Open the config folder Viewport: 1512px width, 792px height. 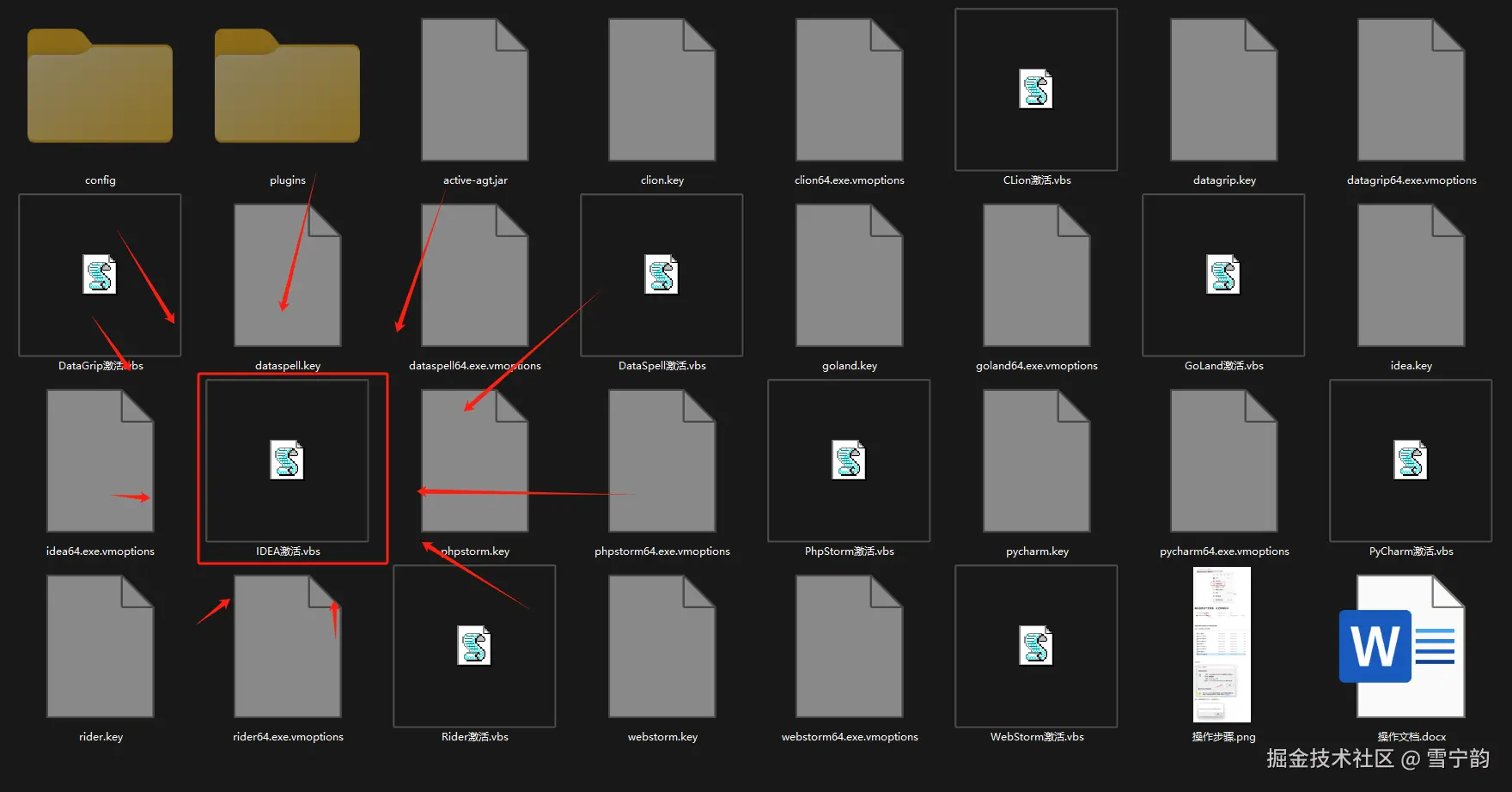coord(100,86)
